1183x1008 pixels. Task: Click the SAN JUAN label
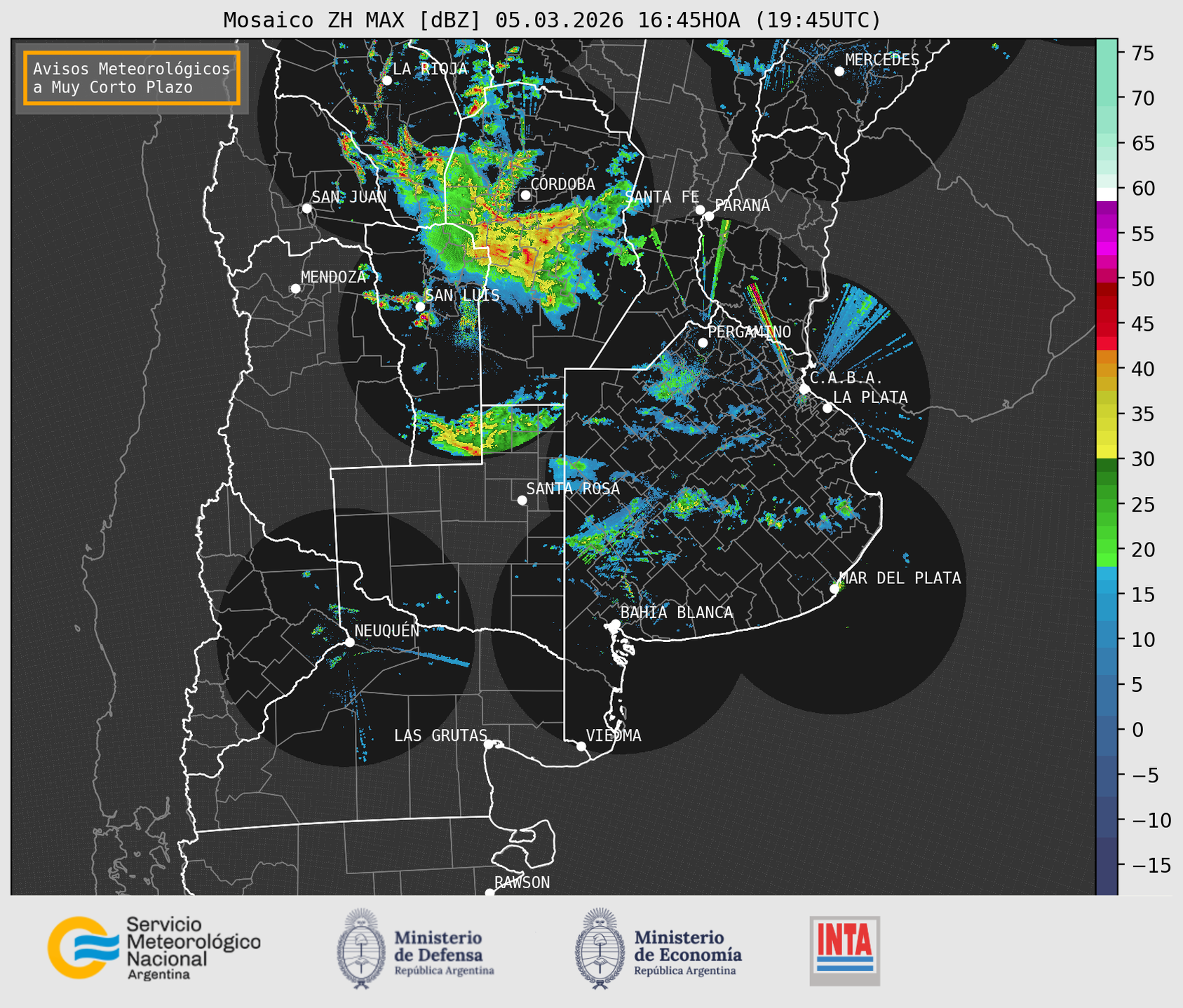[349, 197]
